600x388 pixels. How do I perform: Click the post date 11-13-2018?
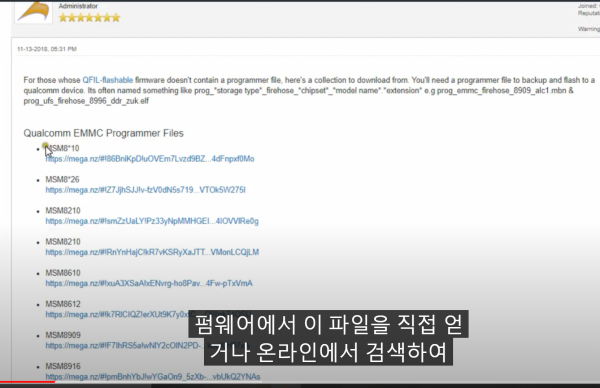(x=47, y=49)
